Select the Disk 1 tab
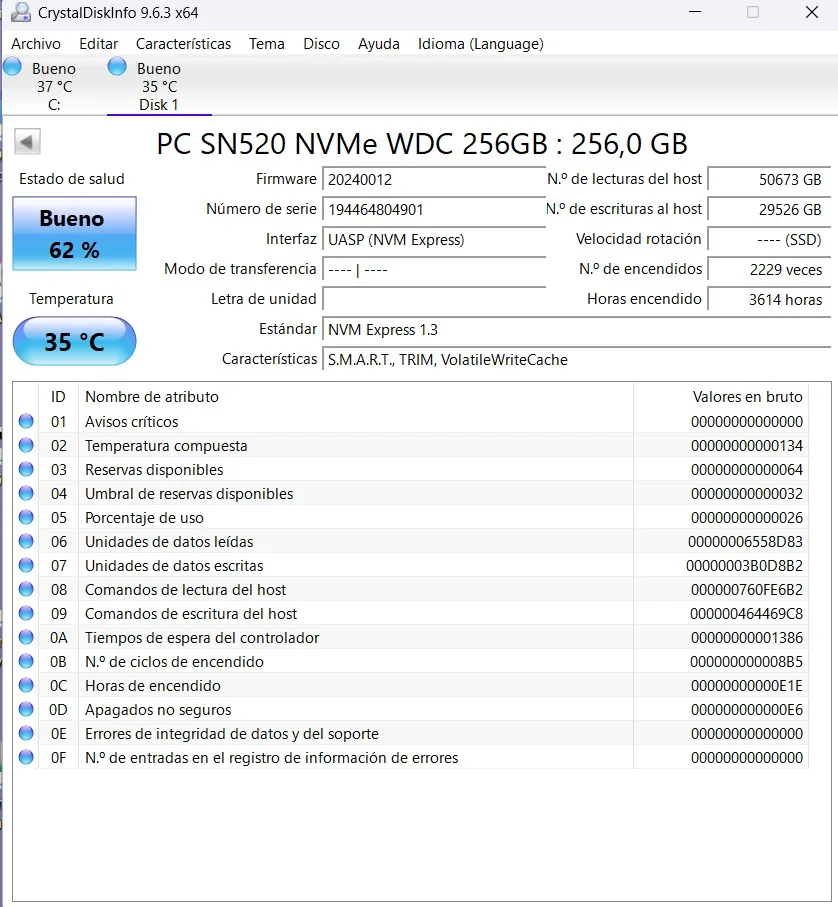 coord(159,86)
